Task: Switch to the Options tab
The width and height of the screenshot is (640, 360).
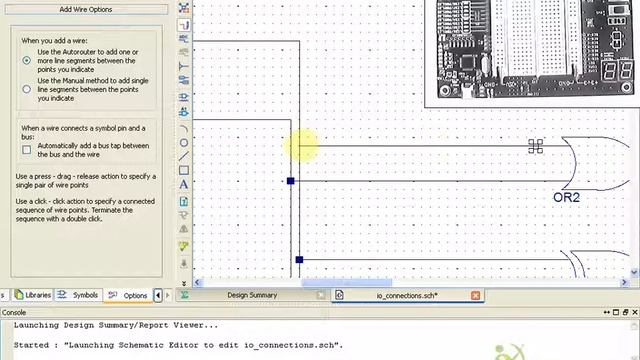Action: (127, 295)
